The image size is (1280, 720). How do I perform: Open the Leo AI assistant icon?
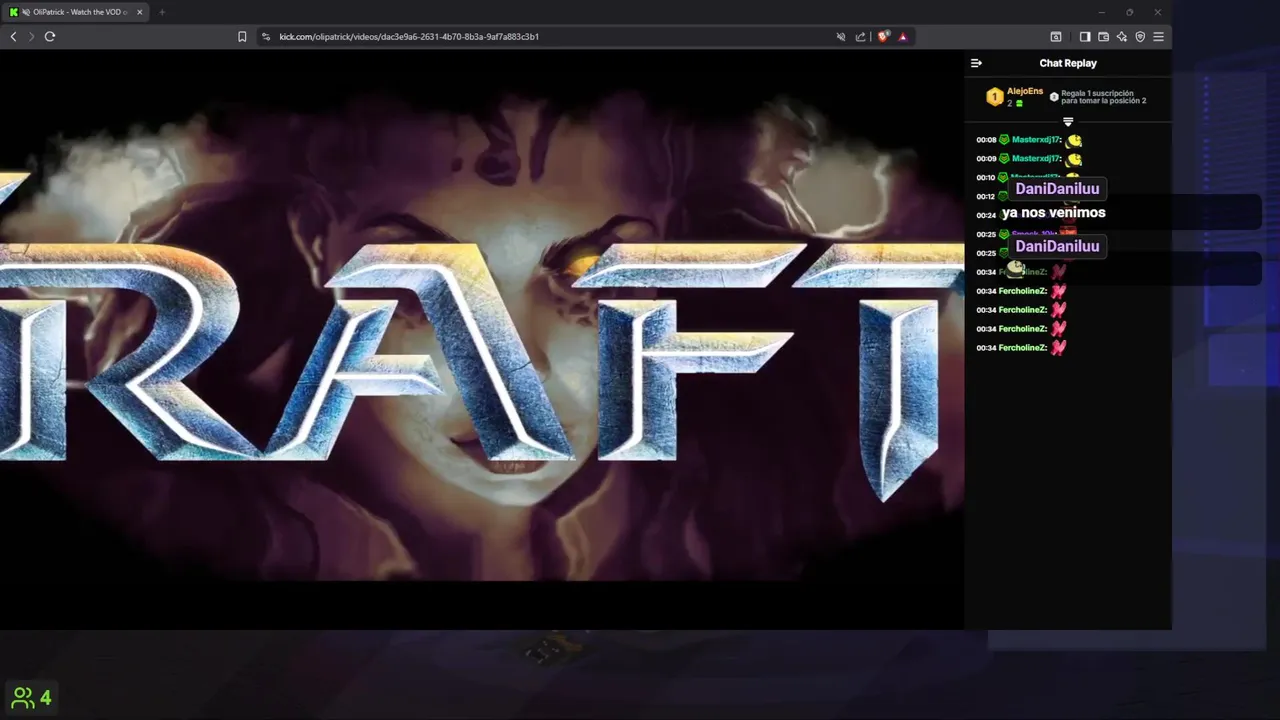1122,36
